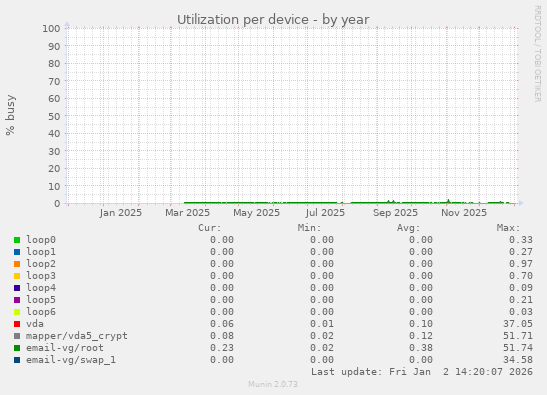Click the Min: column header

pos(309,228)
